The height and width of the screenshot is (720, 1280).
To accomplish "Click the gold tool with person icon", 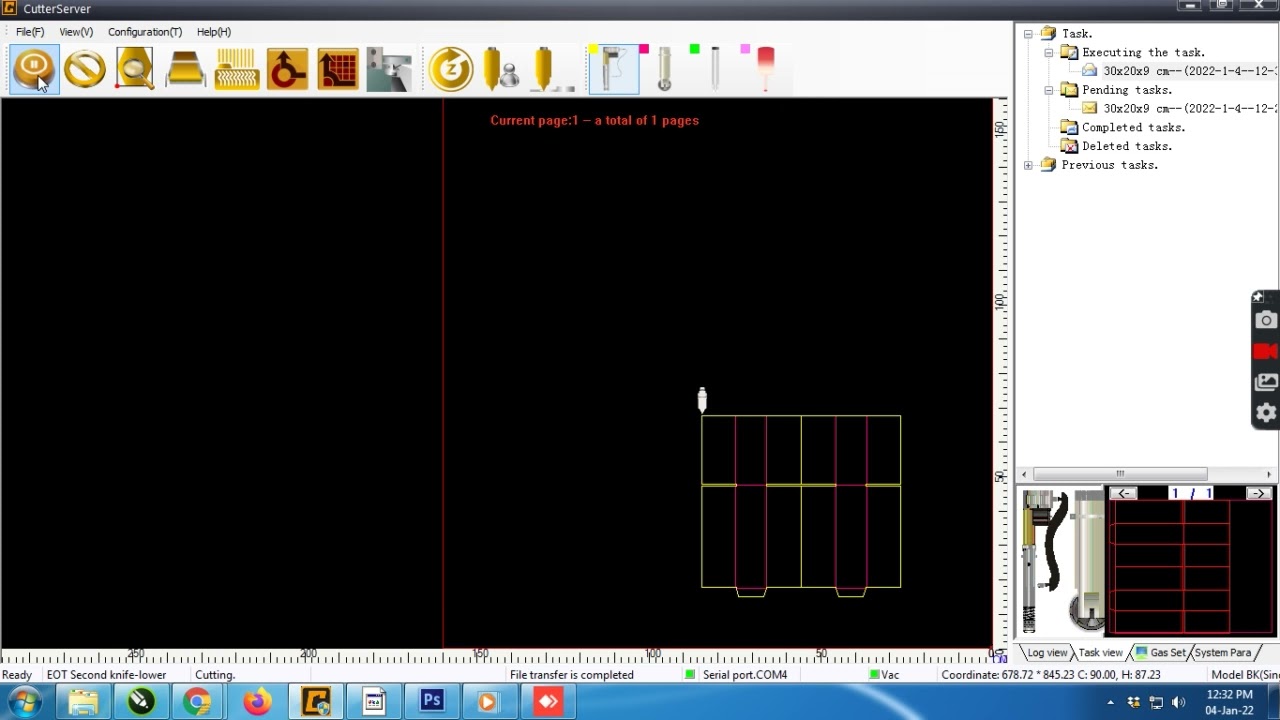I will pyautogui.click(x=501, y=69).
